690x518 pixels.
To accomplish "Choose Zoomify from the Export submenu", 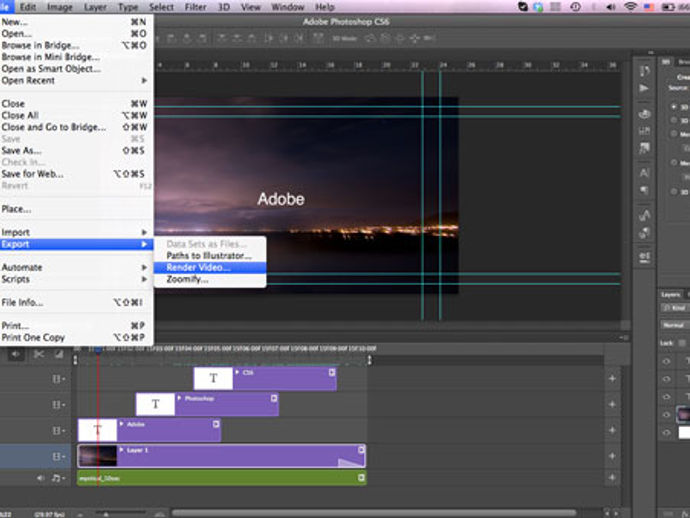I will (210, 279).
